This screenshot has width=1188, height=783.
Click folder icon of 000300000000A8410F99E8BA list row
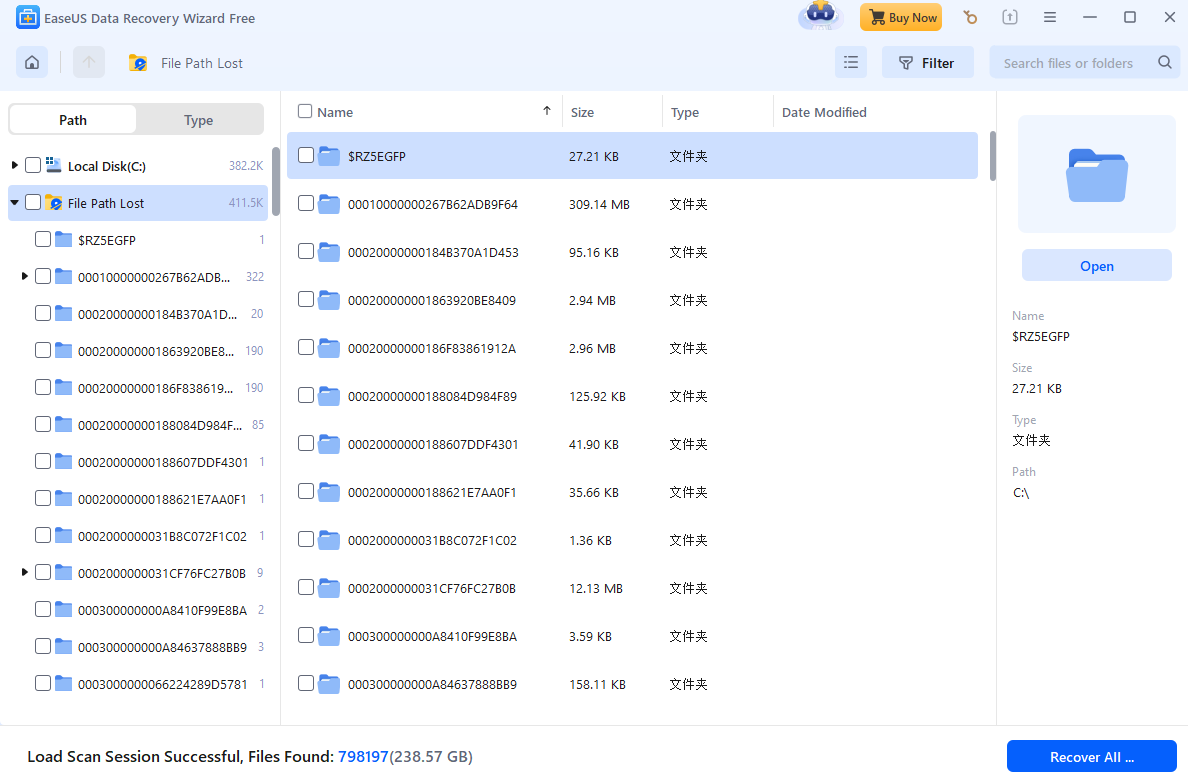[x=329, y=636]
